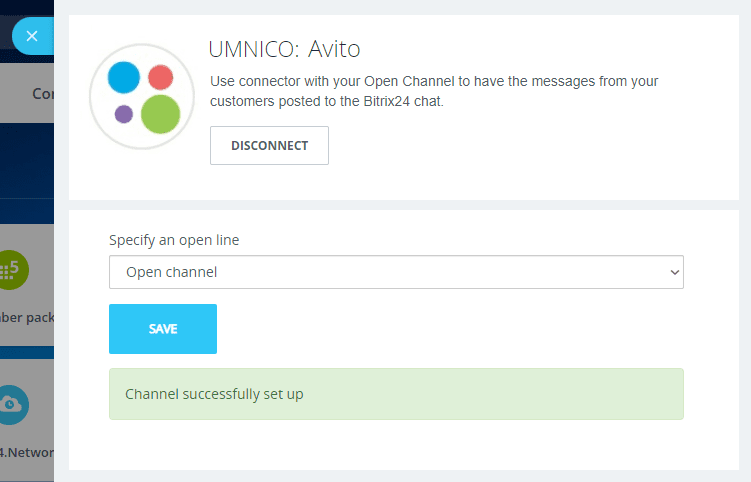The height and width of the screenshot is (482, 751).
Task: Click the large green dot in logo
Action: [160, 114]
